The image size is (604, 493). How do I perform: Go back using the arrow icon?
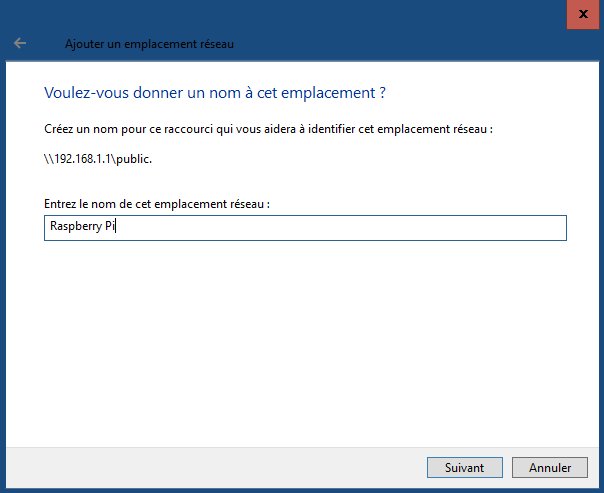coord(20,43)
